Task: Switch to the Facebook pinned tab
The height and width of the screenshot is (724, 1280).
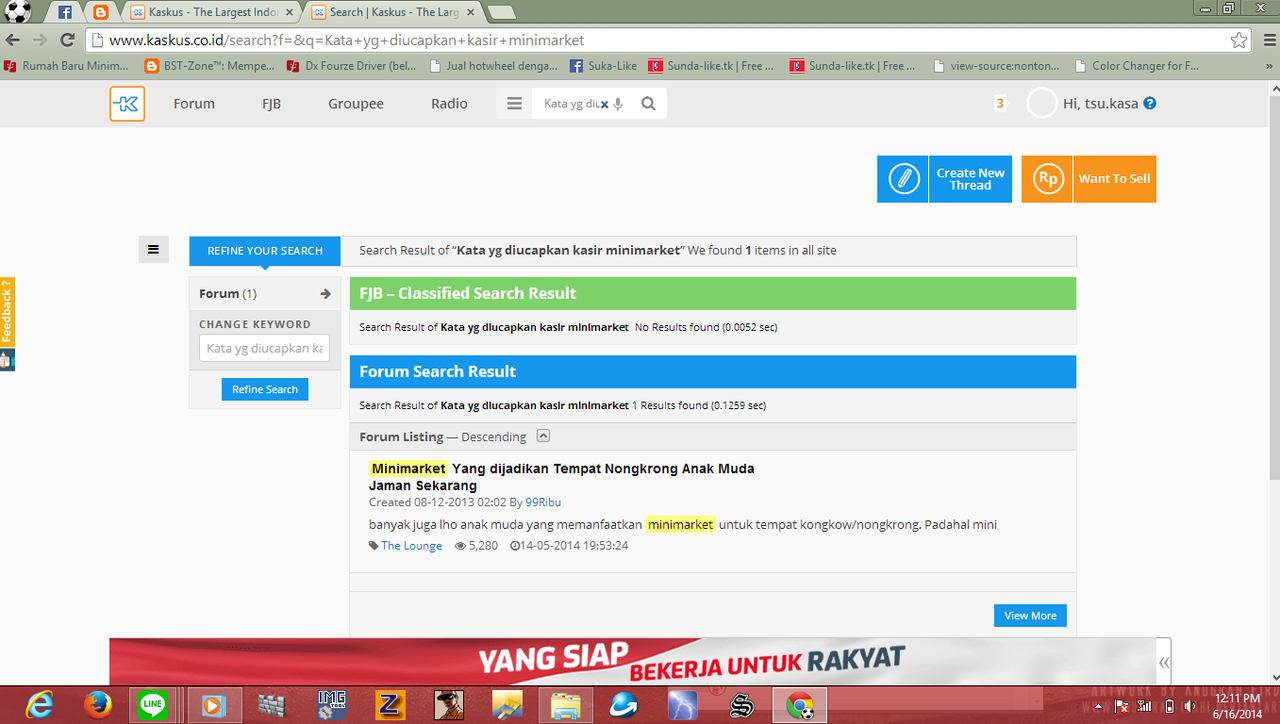Action: pos(65,12)
